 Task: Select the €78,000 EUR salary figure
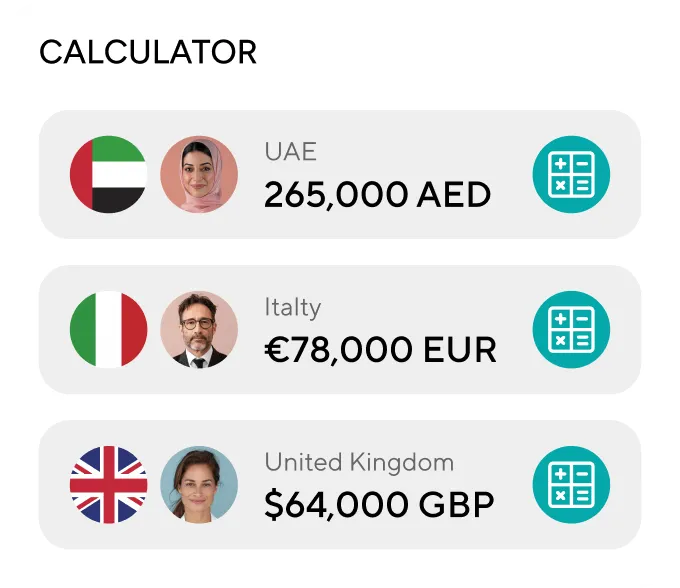pos(380,350)
